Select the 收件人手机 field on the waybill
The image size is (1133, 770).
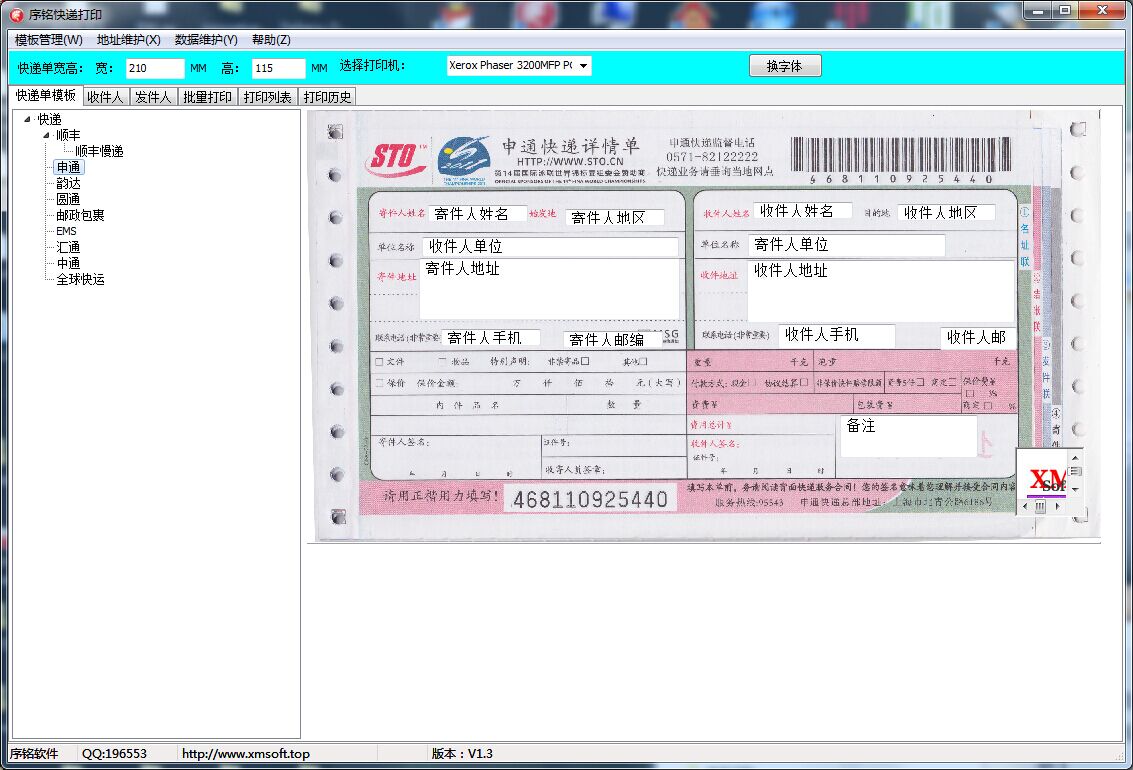point(837,334)
